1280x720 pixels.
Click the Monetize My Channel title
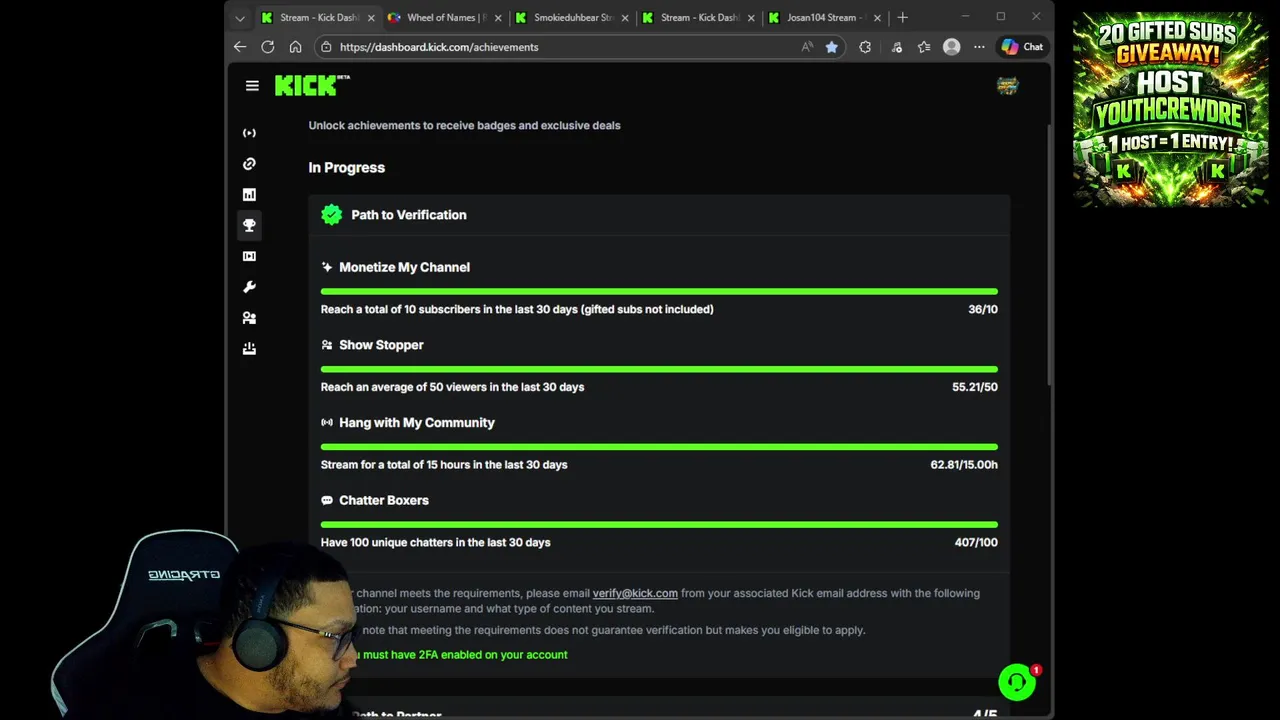coord(404,267)
